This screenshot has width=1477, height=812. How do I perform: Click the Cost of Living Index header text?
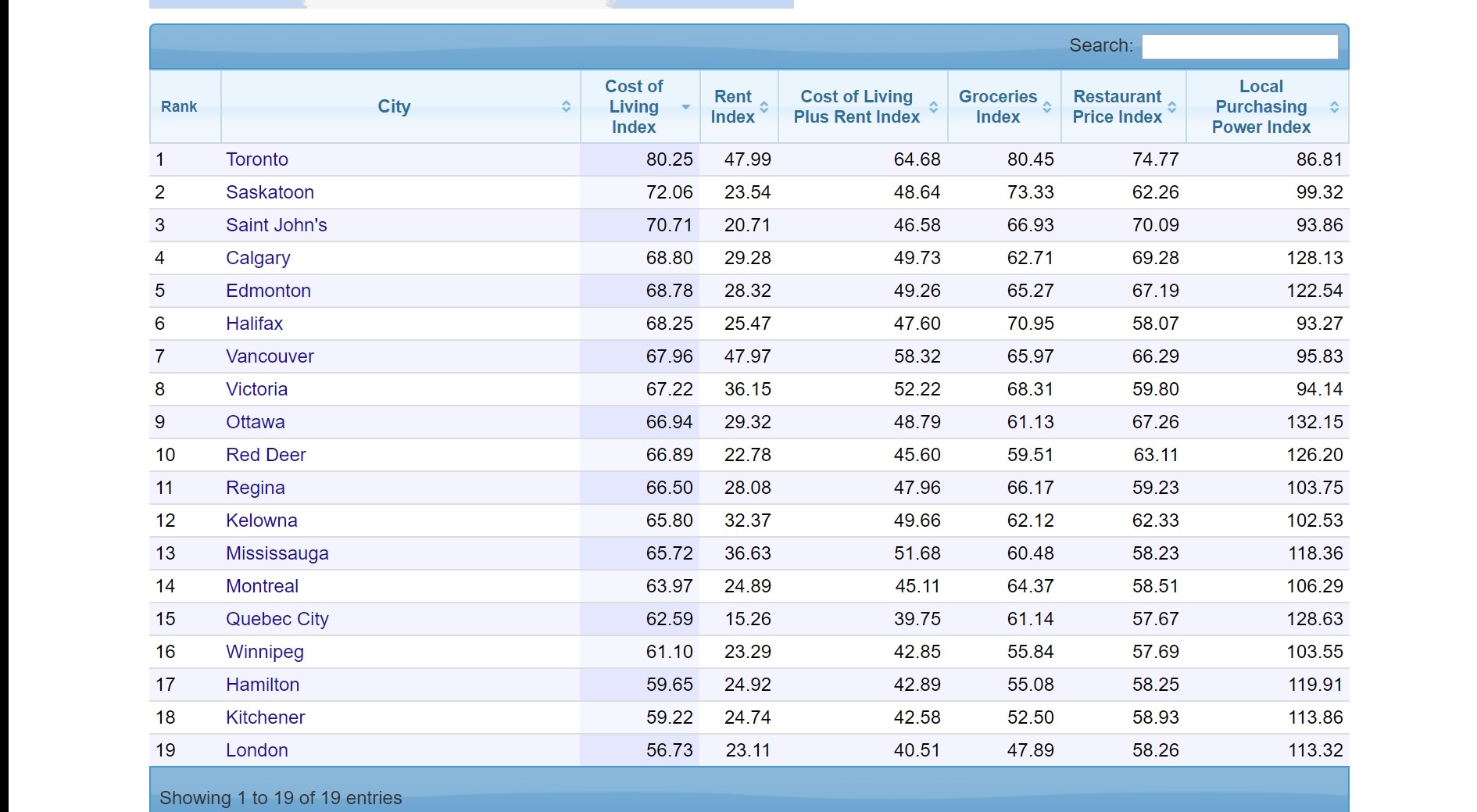click(x=634, y=107)
